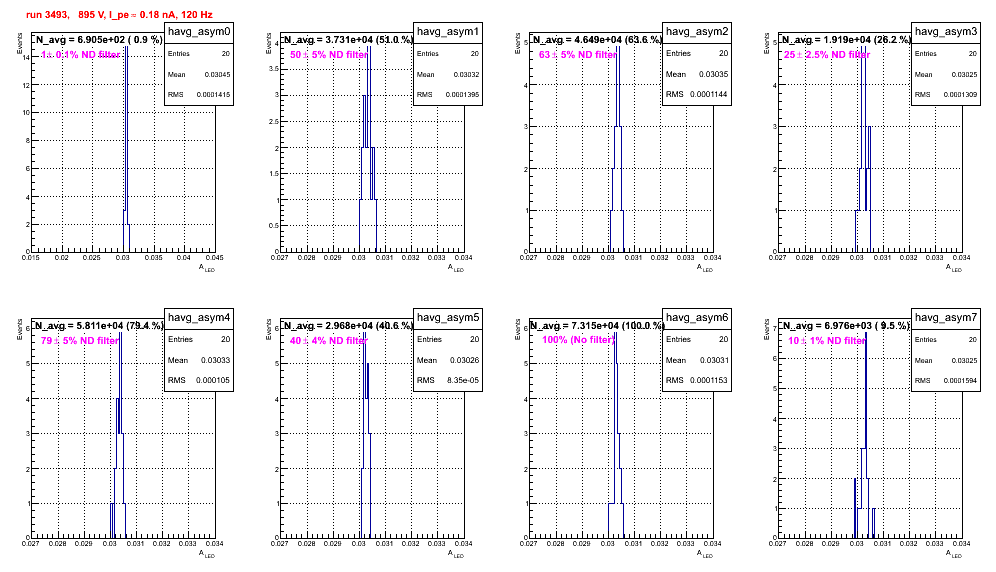The width and height of the screenshot is (996, 572).
Task: Click RMS 8.35e-05 in havg_asym5 stats
Action: click(x=448, y=380)
